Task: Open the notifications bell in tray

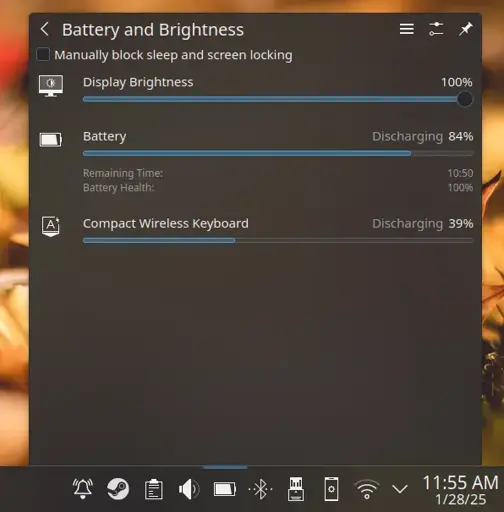Action: click(83, 489)
